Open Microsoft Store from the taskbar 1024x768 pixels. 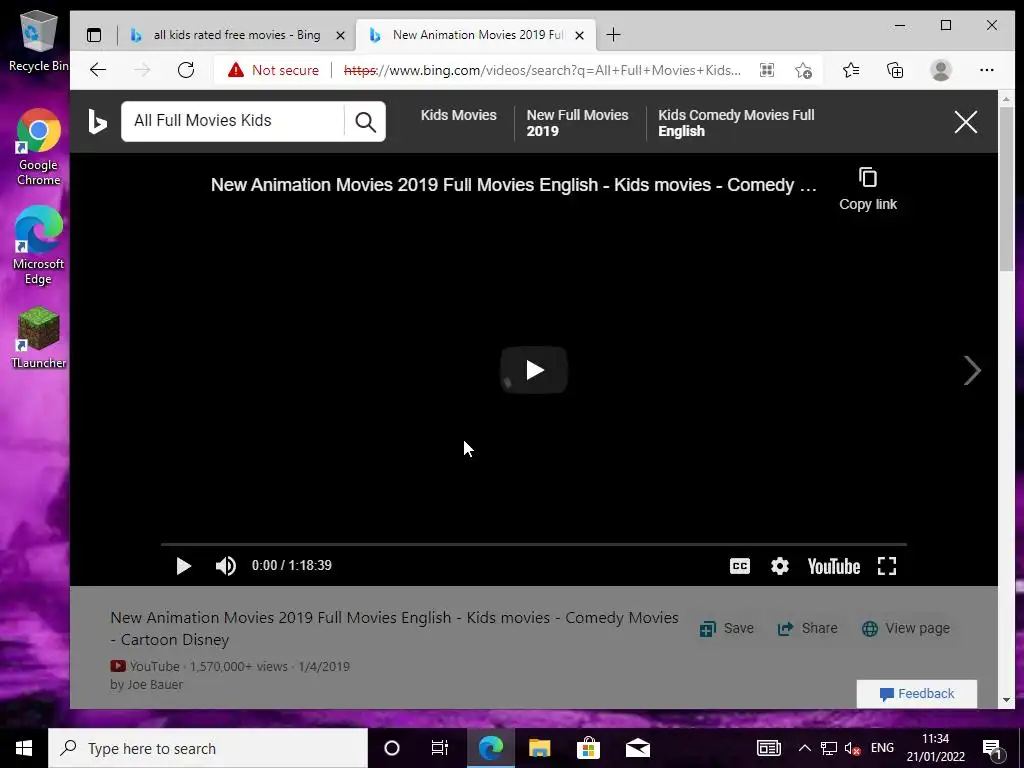(x=588, y=748)
